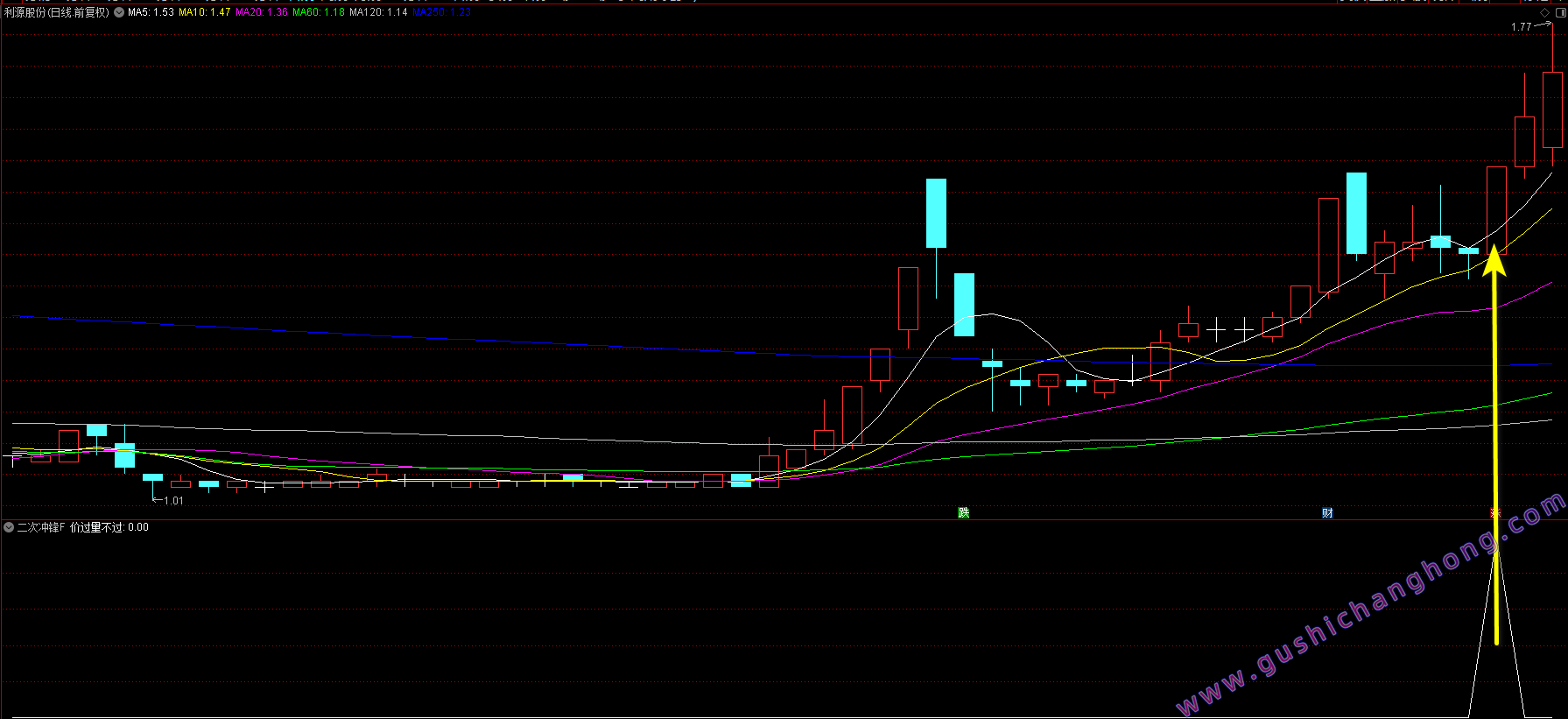
Task: Click the blue MA250: 1.23 legend label
Action: point(441,12)
